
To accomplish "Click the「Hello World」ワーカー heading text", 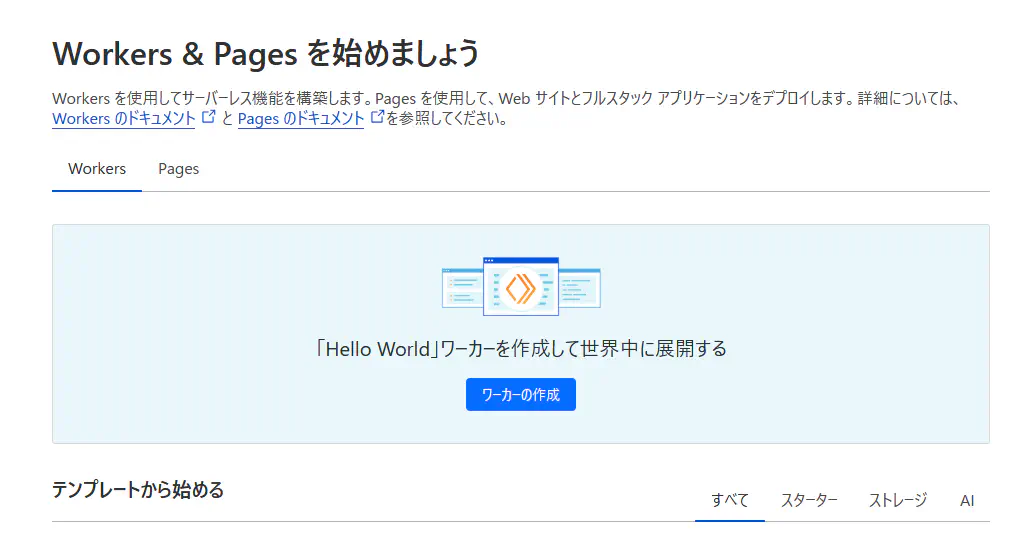I will coord(520,349).
